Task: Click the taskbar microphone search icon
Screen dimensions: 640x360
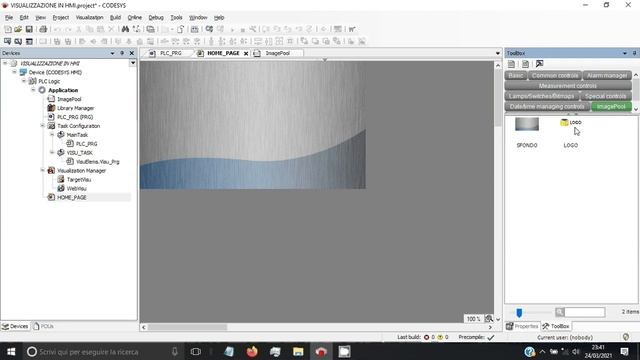Action: coord(175,351)
